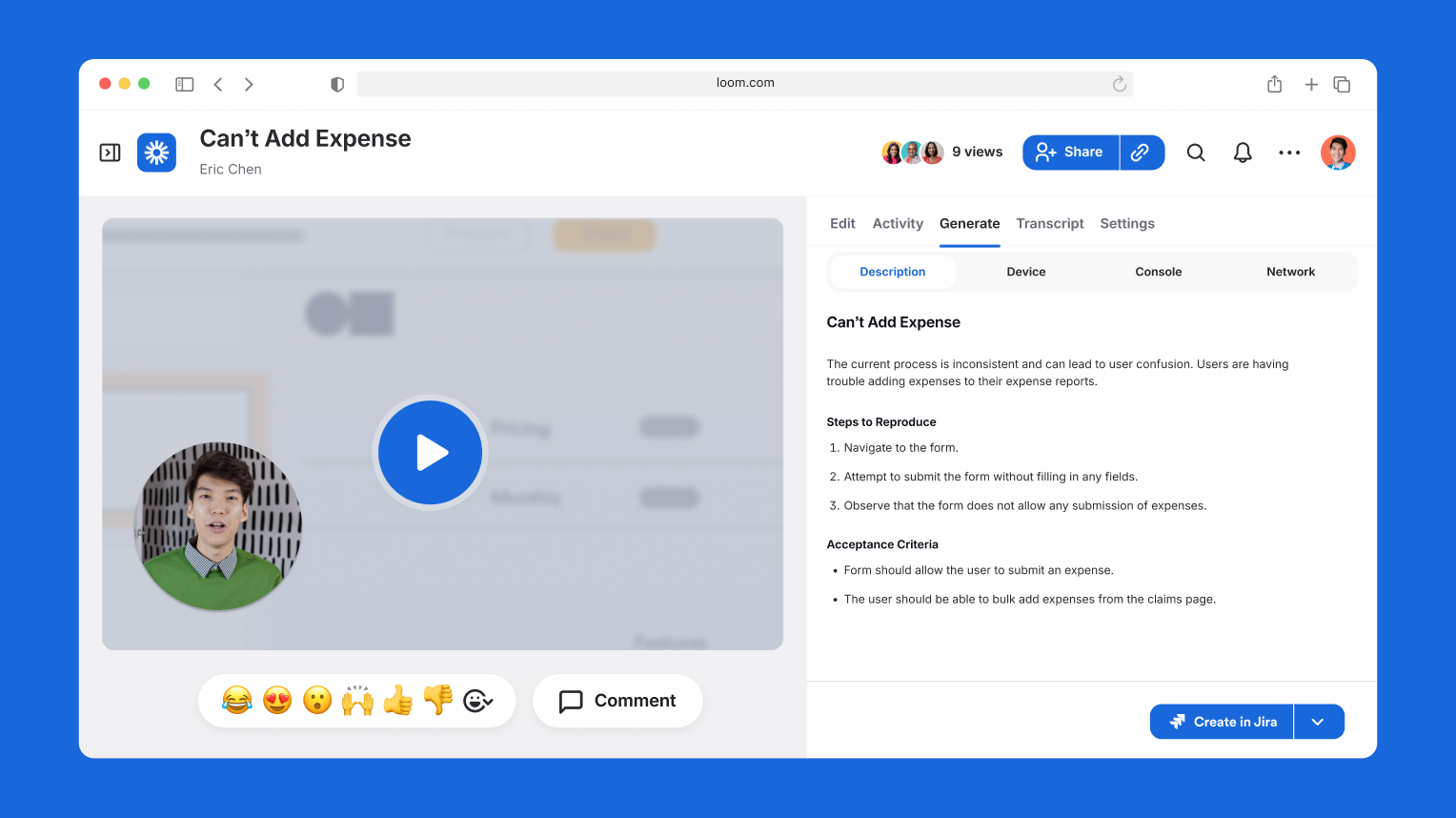The height and width of the screenshot is (818, 1456).
Task: React with the laughing emoji
Action: pyautogui.click(x=236, y=700)
